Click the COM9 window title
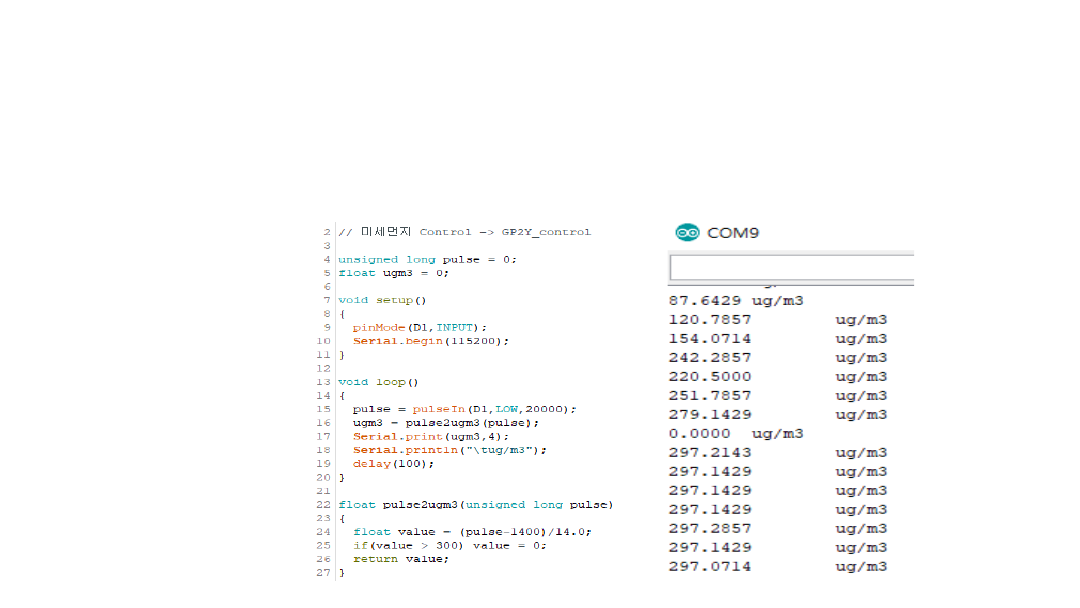 [733, 233]
